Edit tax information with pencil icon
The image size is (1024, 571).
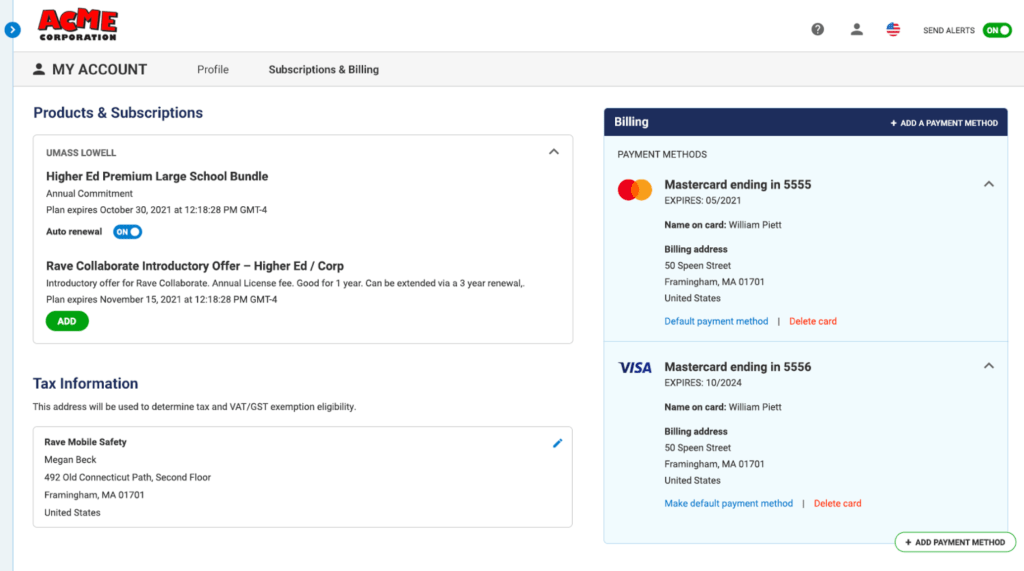point(557,443)
